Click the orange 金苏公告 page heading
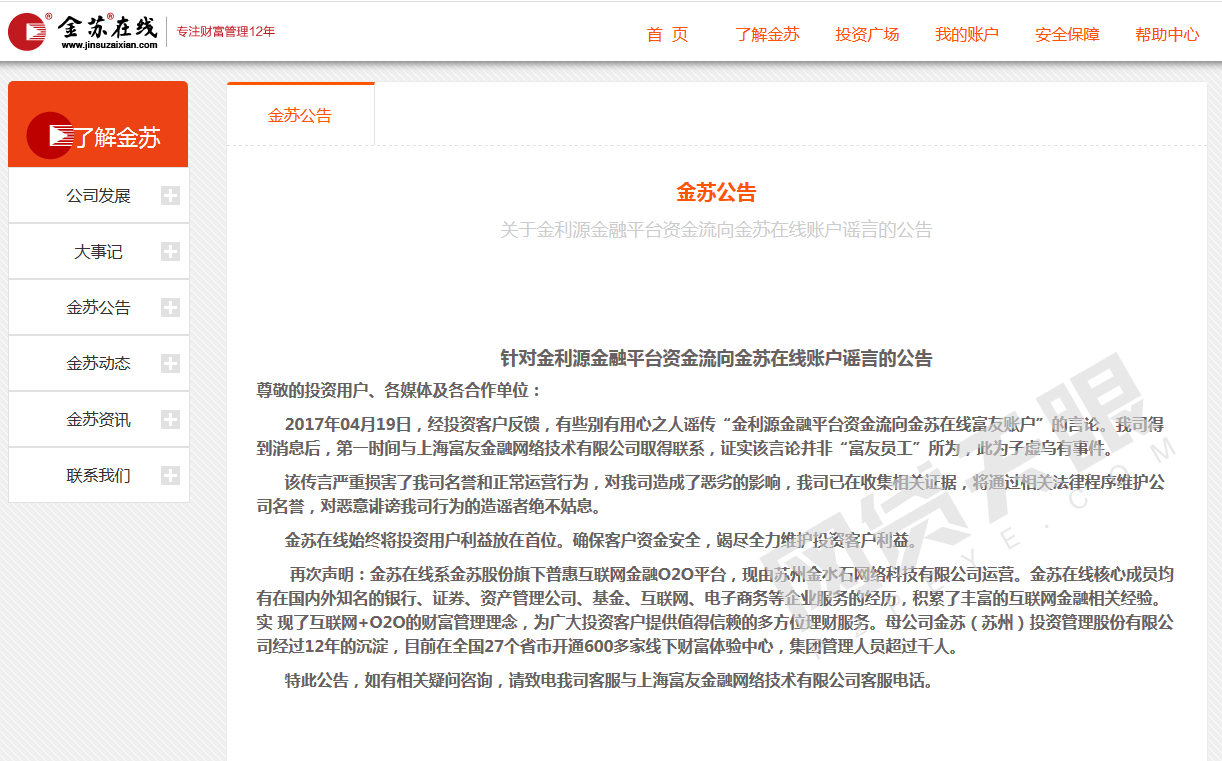 (716, 192)
